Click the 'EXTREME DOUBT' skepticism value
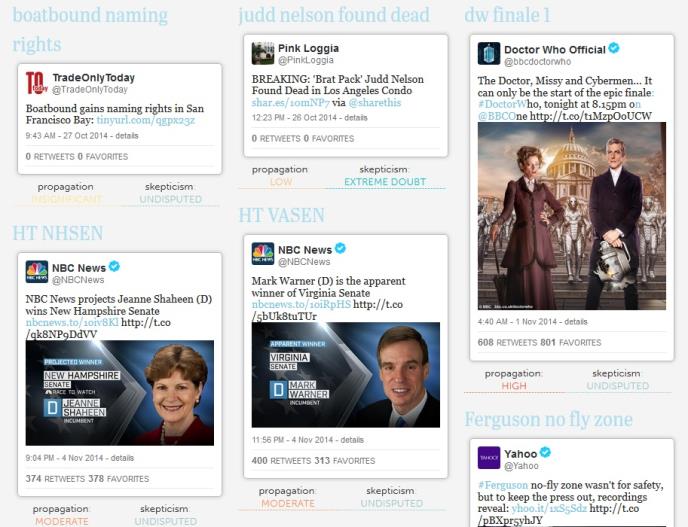 click(x=385, y=182)
